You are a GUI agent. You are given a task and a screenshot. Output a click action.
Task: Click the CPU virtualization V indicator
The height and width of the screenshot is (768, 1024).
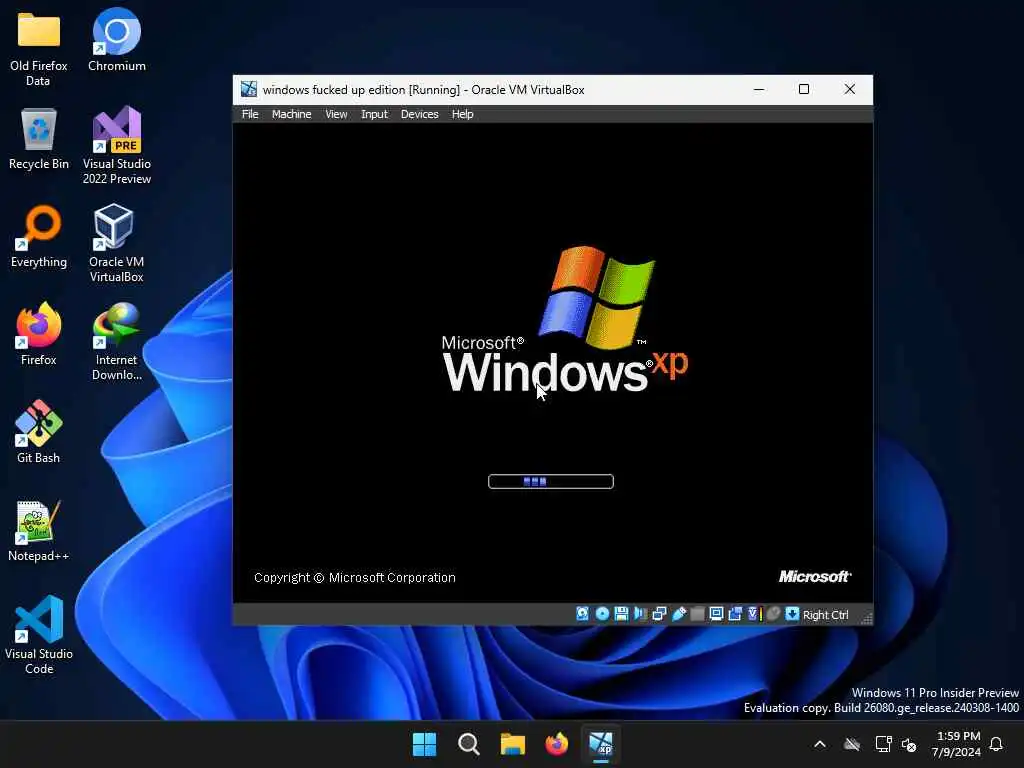(754, 614)
